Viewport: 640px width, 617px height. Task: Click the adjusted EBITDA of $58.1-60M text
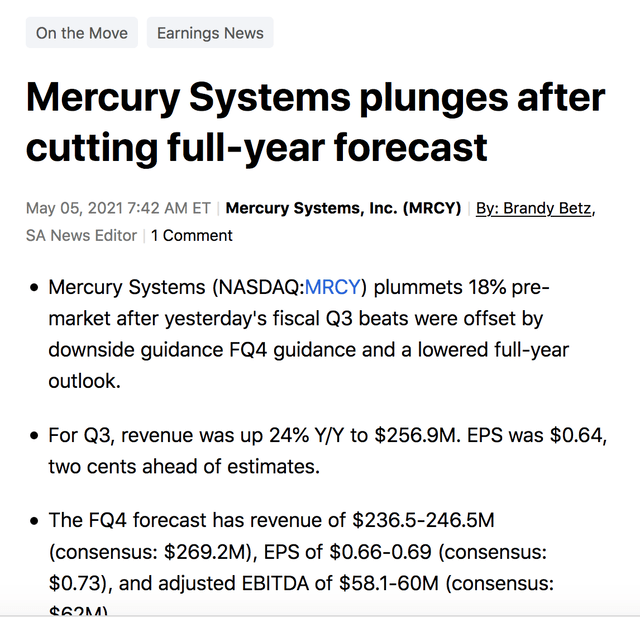[298, 583]
